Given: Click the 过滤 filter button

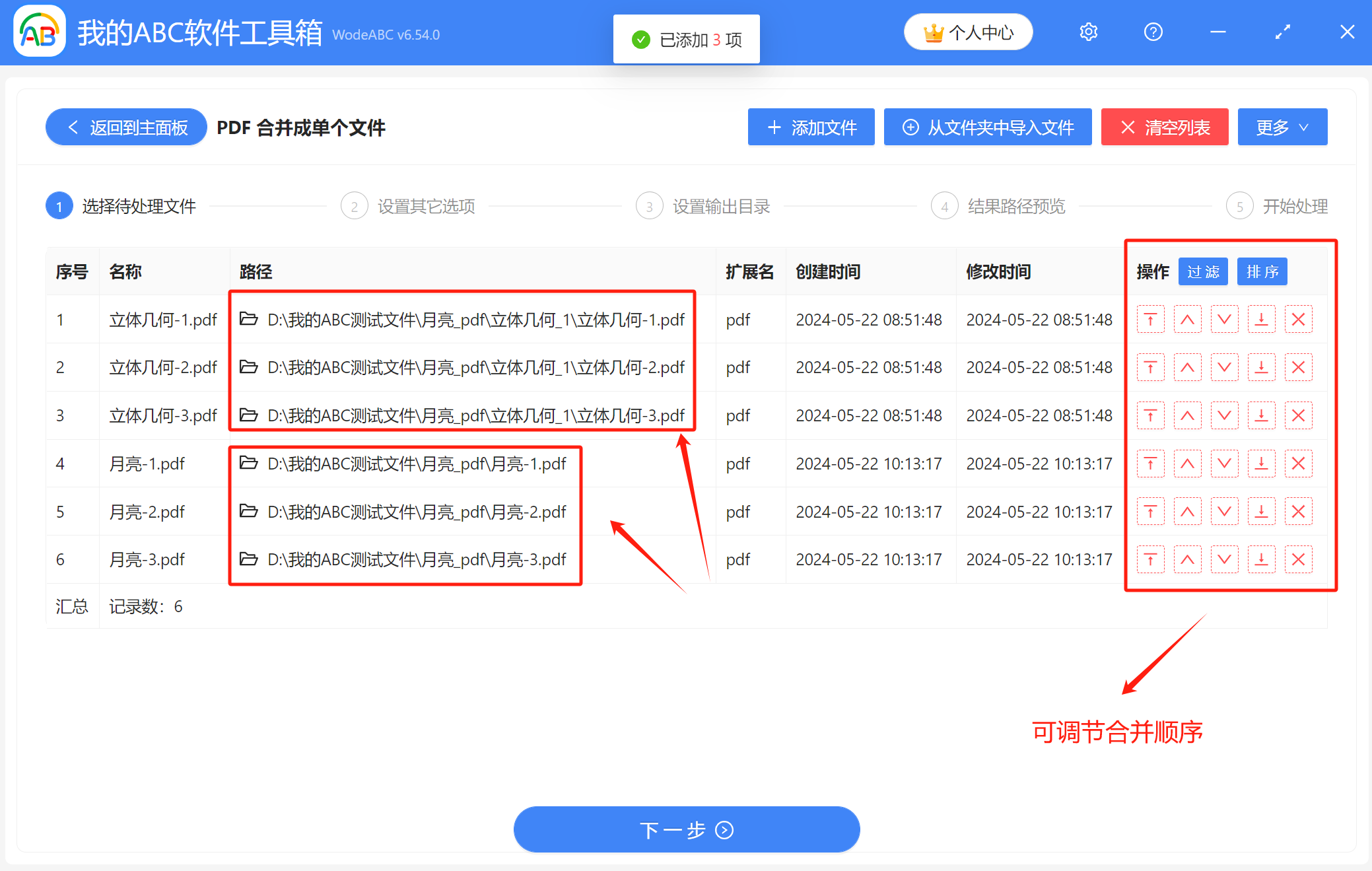Looking at the screenshot, I should [1202, 271].
